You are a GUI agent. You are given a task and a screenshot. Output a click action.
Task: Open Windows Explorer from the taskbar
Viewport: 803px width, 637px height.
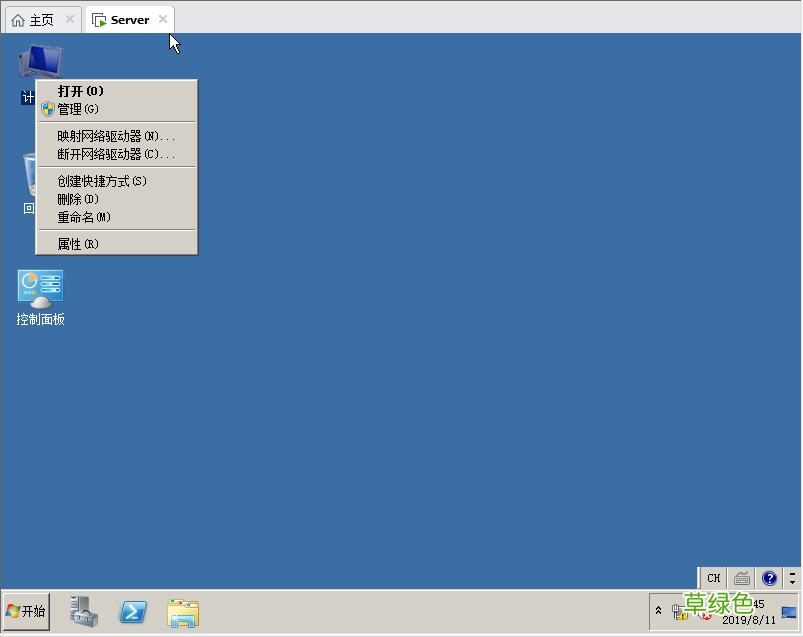183,613
